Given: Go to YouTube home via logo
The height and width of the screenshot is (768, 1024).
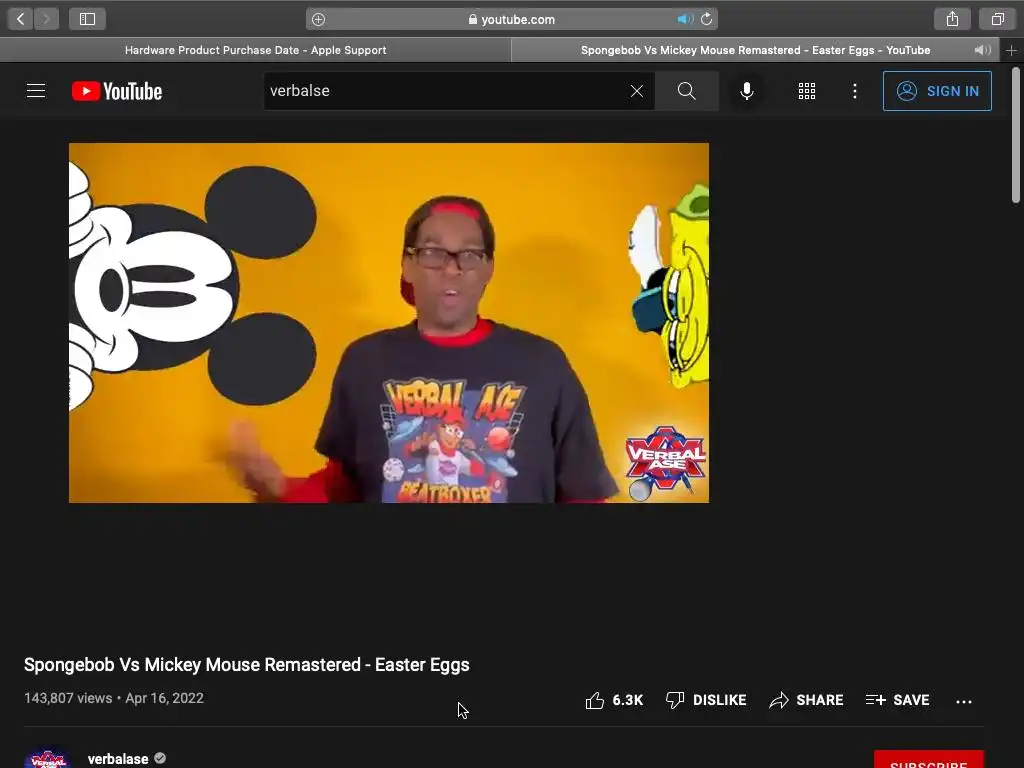Looking at the screenshot, I should click(117, 91).
